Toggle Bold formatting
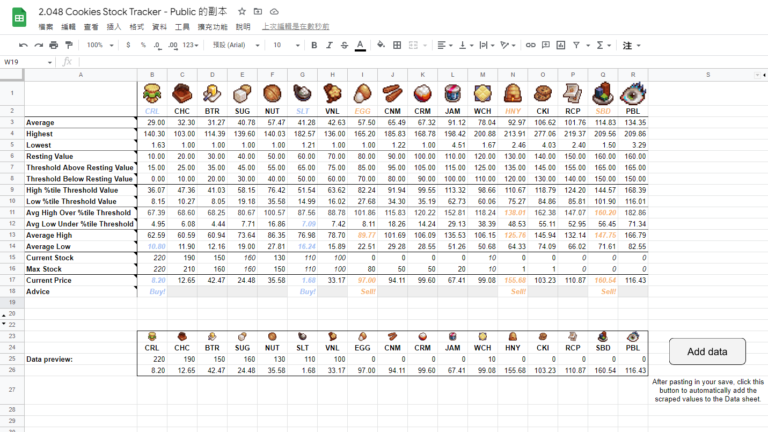Image resolution: width=768 pixels, height=432 pixels. [x=314, y=45]
